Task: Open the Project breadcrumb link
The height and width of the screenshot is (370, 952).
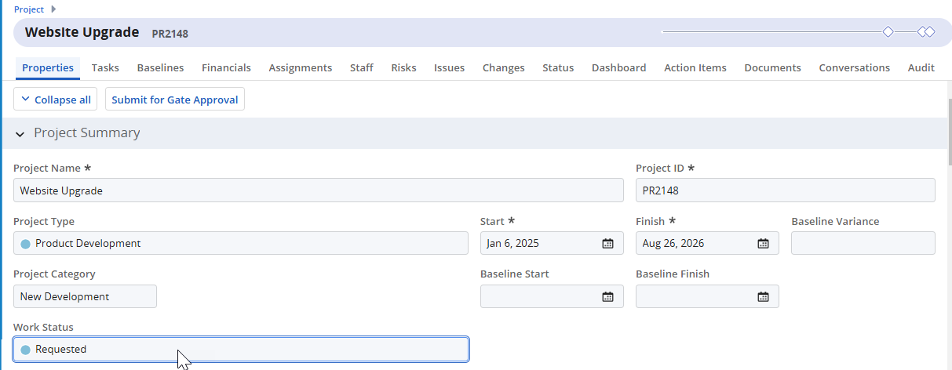Action: tap(29, 9)
